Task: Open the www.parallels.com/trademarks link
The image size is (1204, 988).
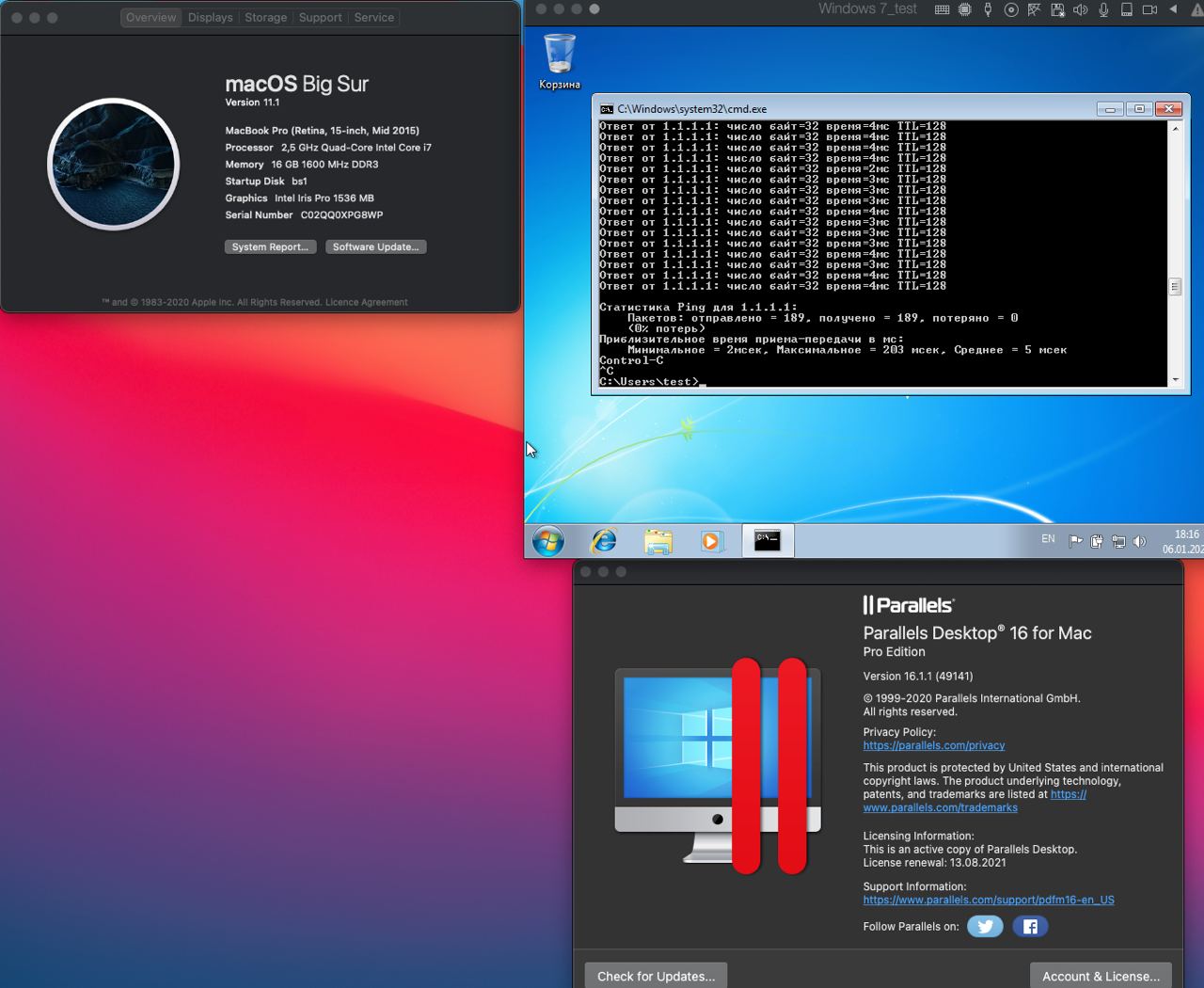Action: (x=940, y=807)
